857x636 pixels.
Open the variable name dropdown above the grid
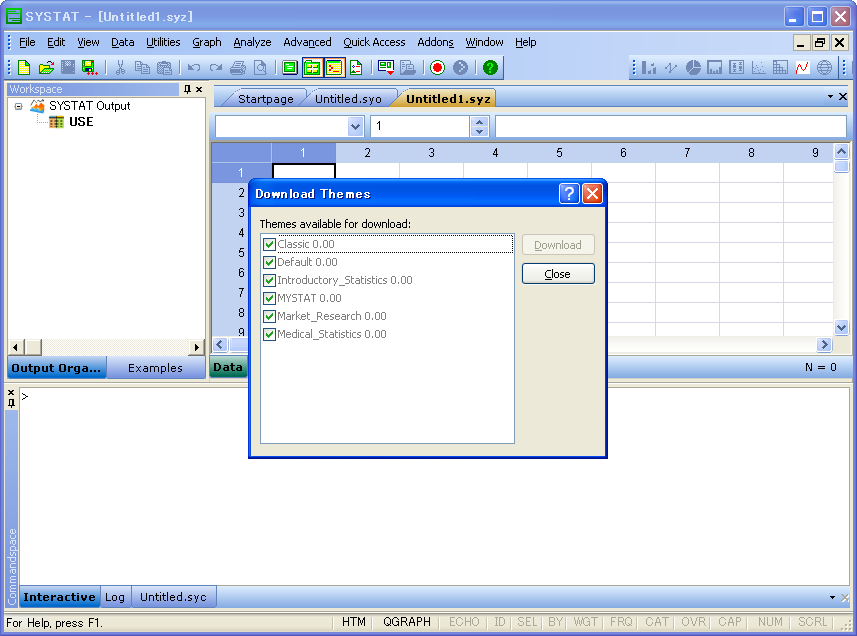click(355, 126)
